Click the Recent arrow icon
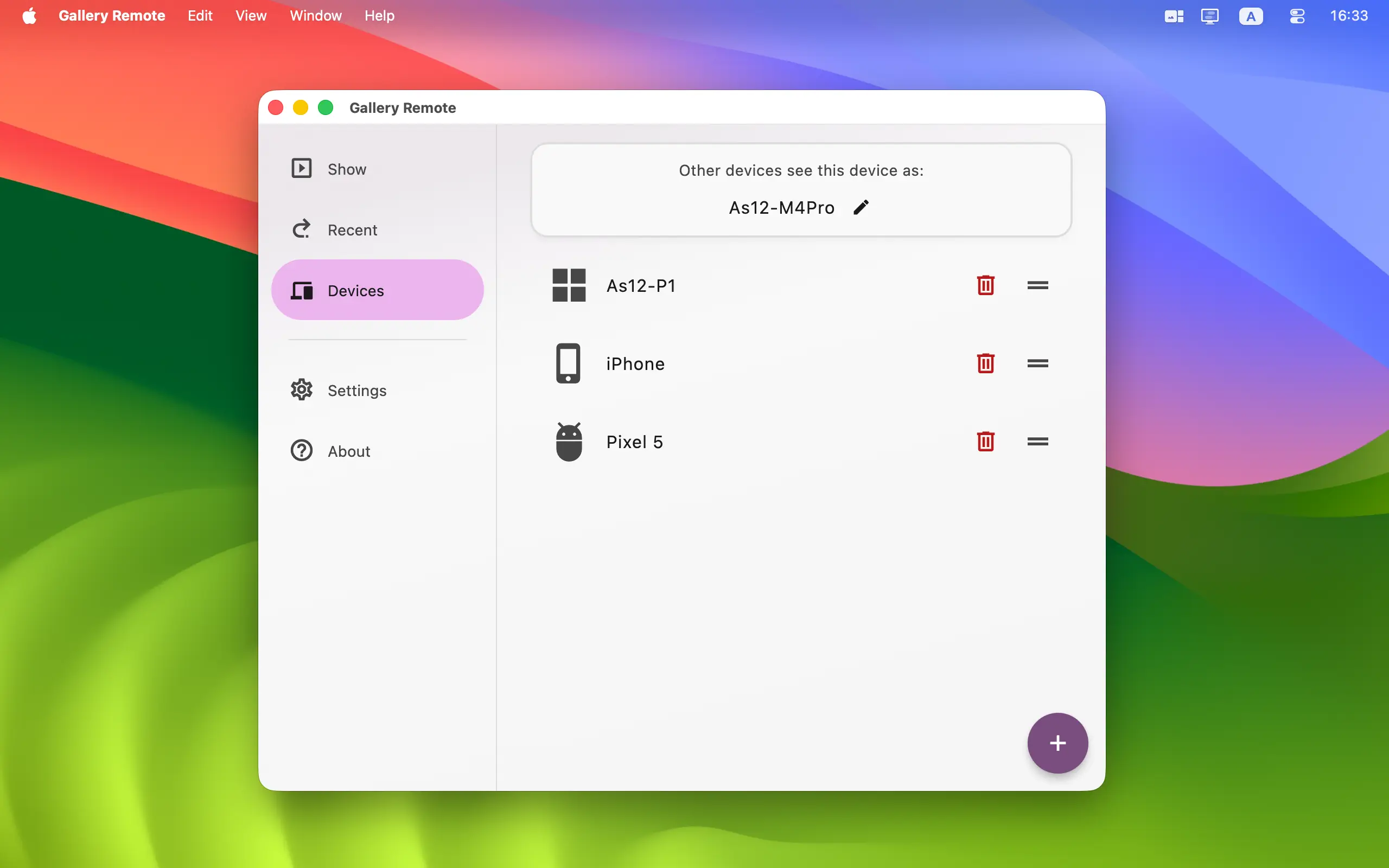The width and height of the screenshot is (1389, 868). (x=301, y=229)
